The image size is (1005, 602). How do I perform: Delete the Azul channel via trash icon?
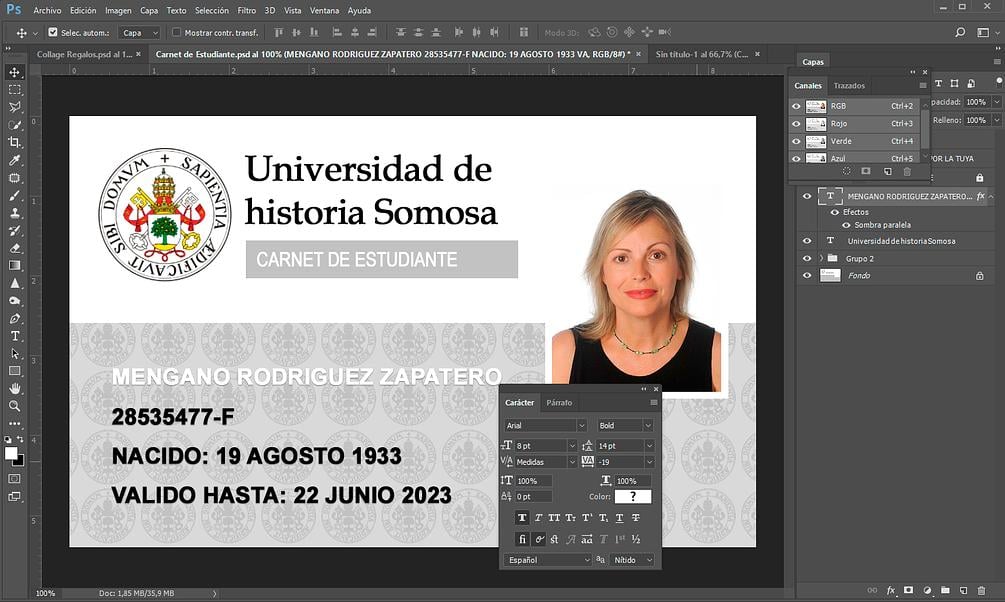pos(908,172)
